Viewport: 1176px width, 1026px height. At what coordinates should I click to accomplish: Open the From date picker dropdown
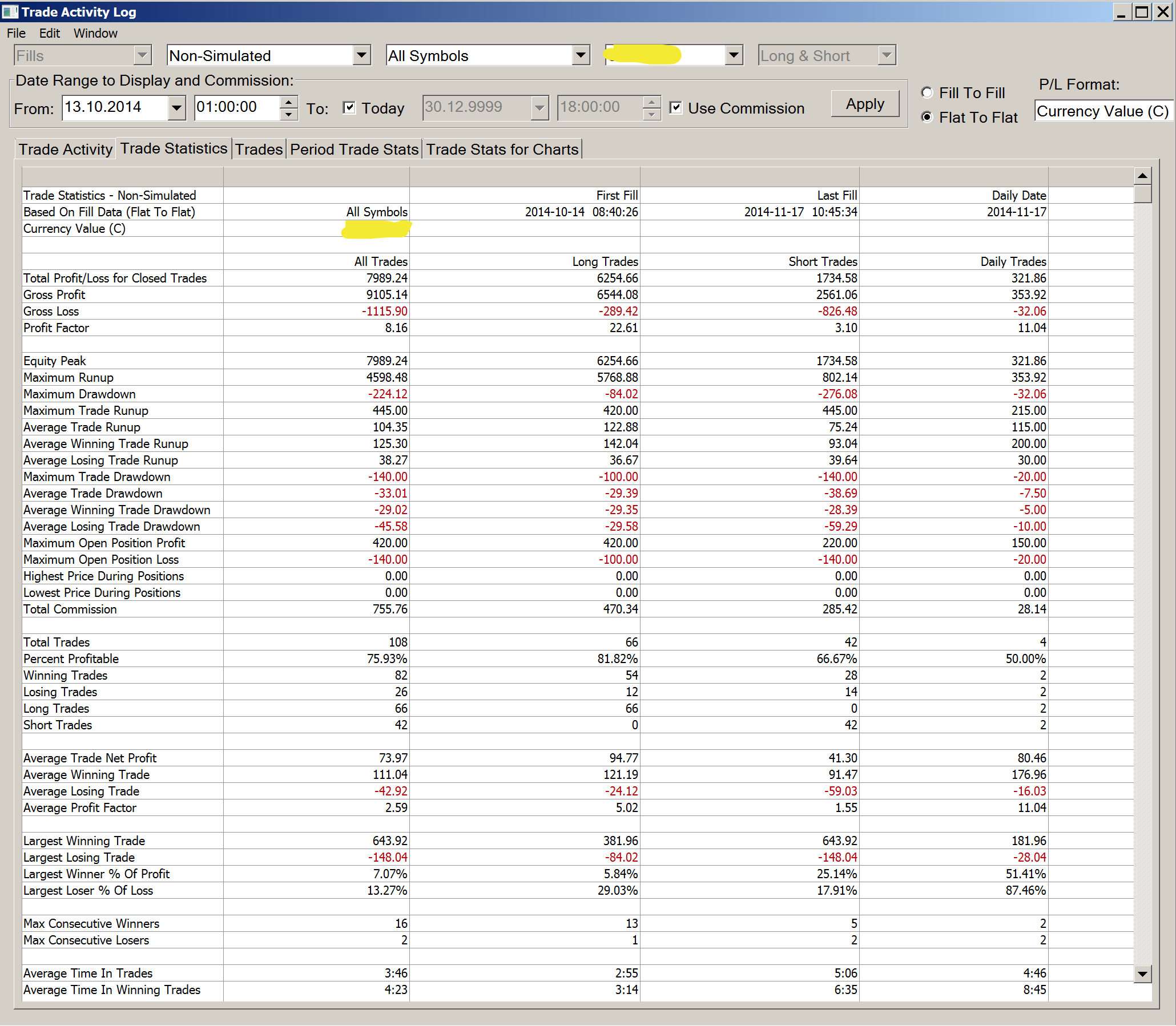[x=176, y=108]
